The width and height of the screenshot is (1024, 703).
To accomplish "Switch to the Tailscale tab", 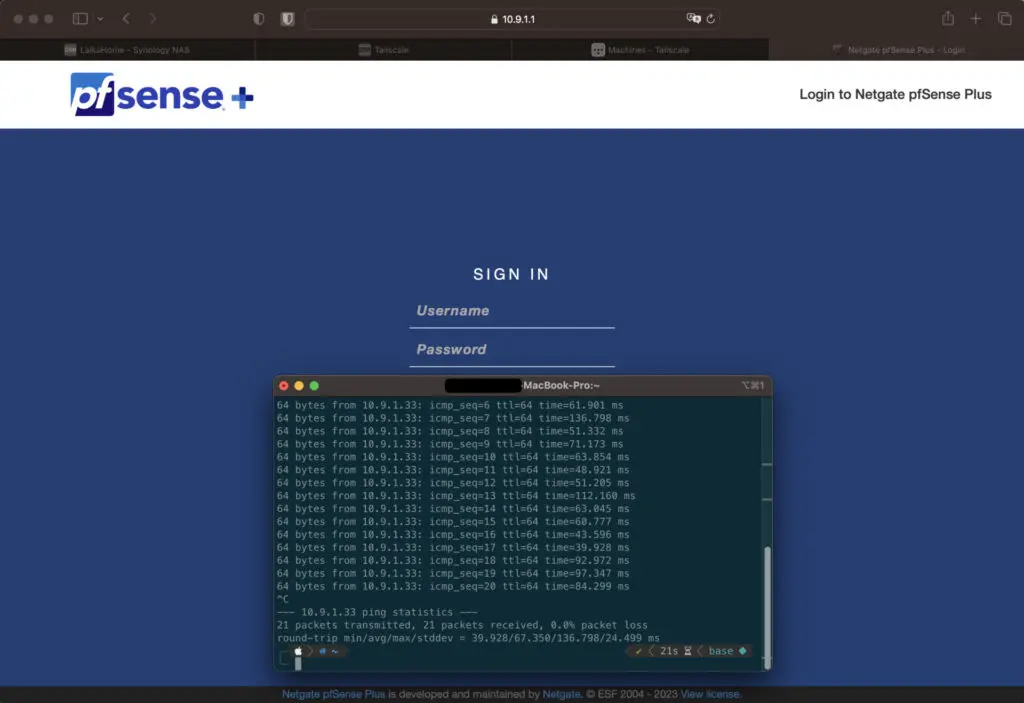I will [x=383, y=50].
